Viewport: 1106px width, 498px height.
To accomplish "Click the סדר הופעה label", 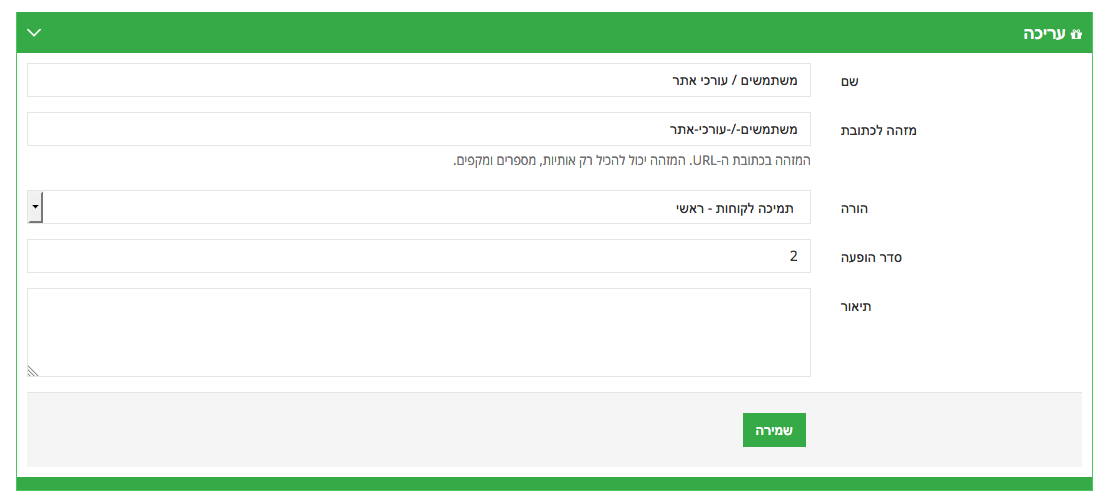I will click(x=872, y=257).
